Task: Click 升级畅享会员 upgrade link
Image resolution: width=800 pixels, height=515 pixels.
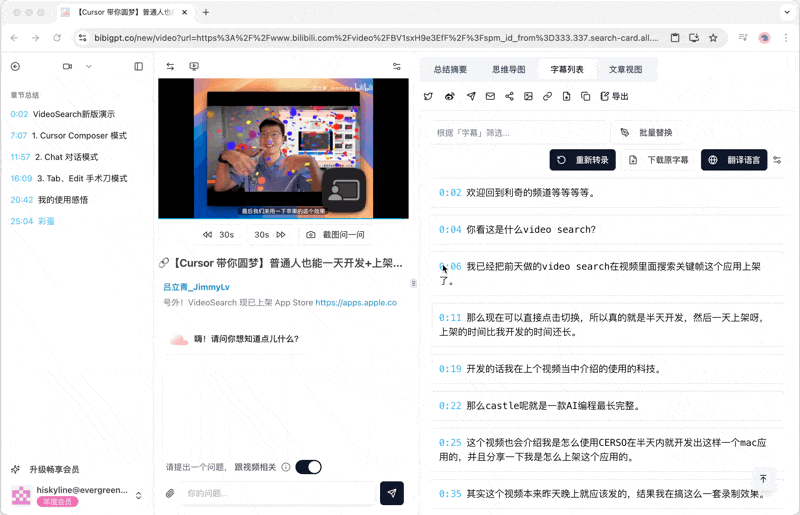Action: click(x=45, y=470)
